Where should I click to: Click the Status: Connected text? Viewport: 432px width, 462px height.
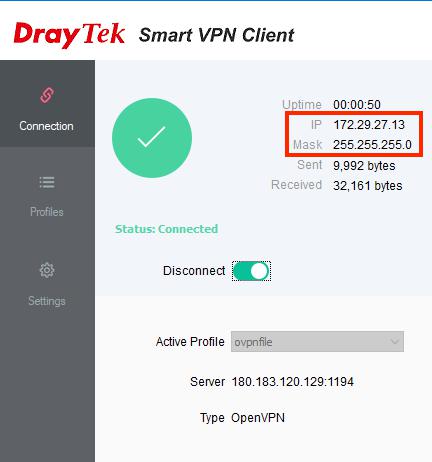click(167, 229)
